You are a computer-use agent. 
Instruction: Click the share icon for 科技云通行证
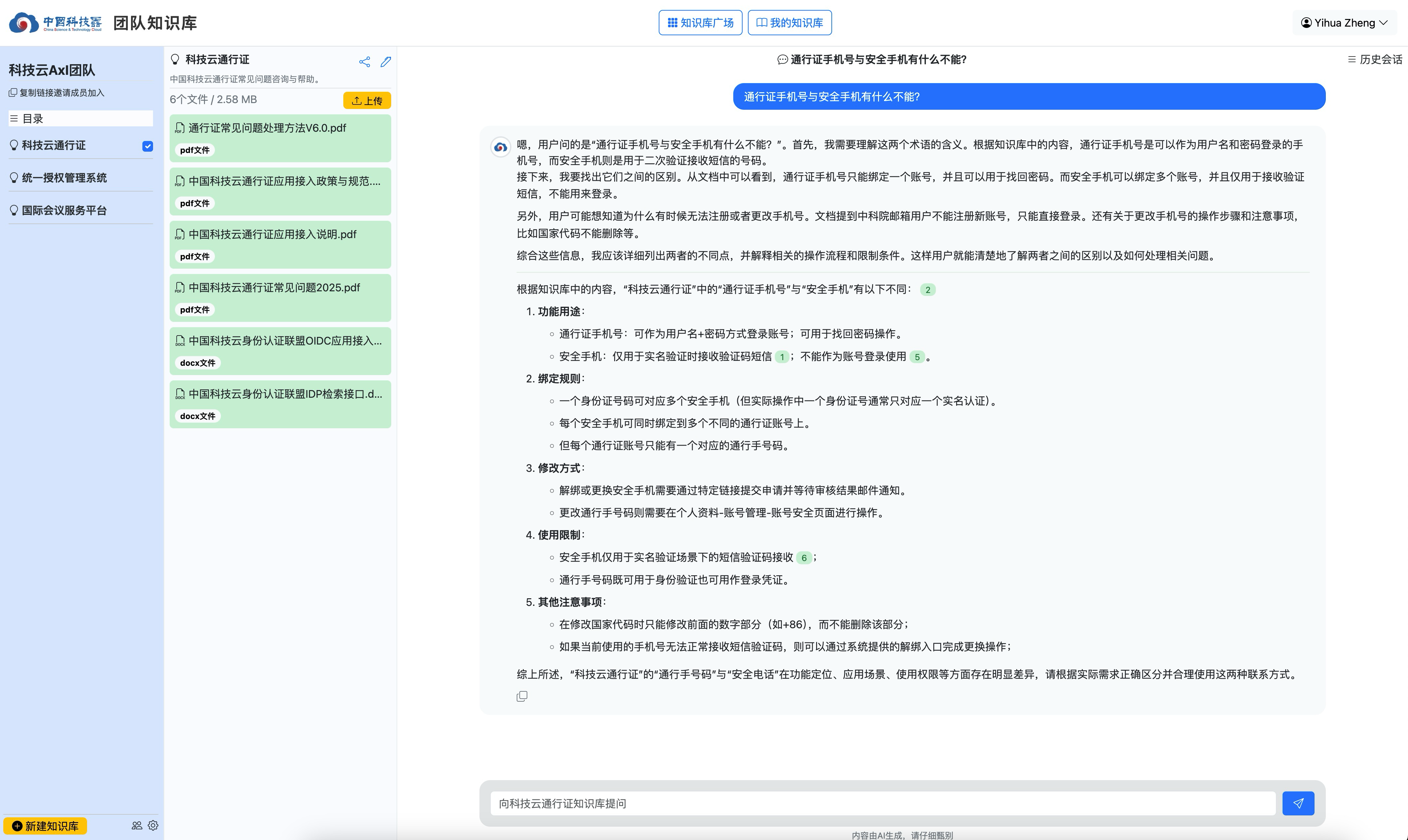[365, 62]
